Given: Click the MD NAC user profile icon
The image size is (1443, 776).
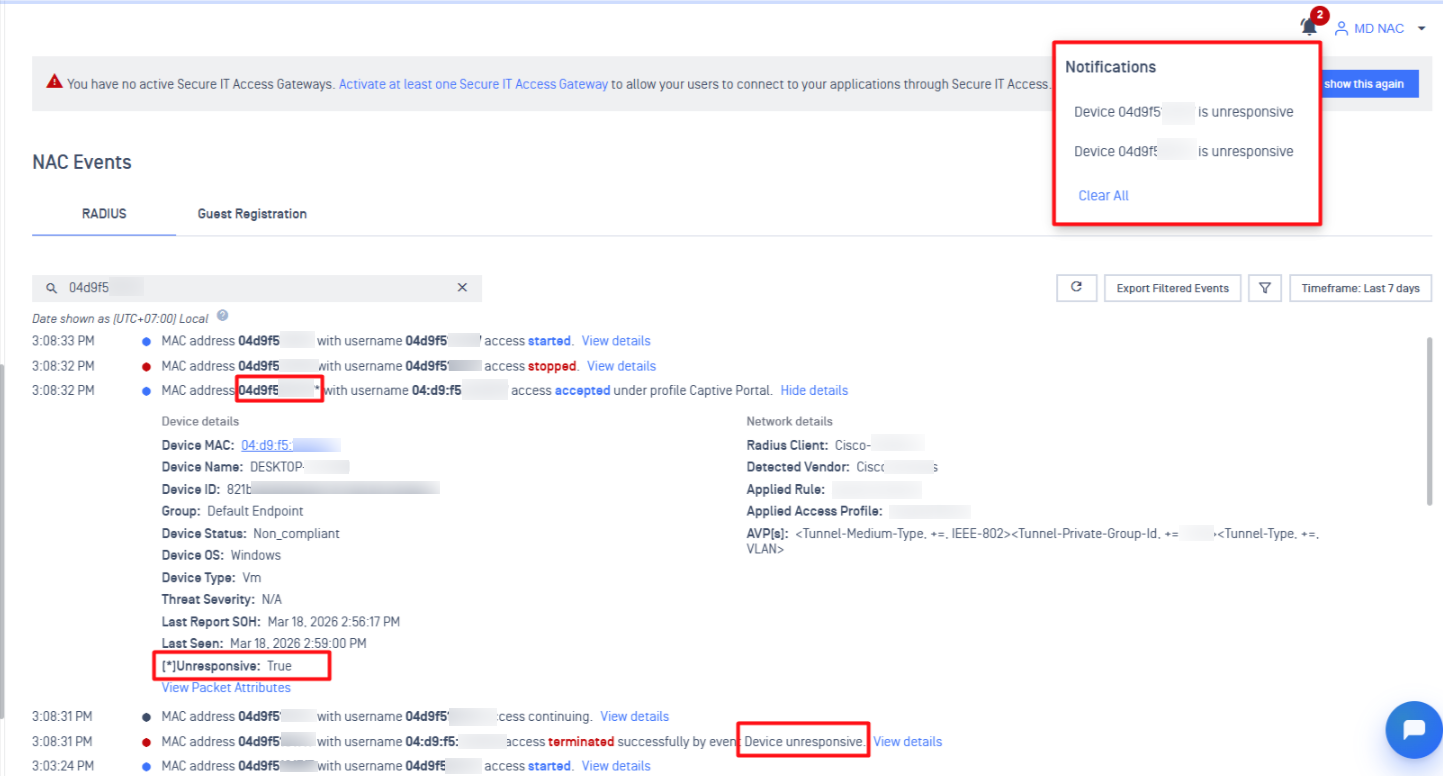Looking at the screenshot, I should tap(1342, 29).
